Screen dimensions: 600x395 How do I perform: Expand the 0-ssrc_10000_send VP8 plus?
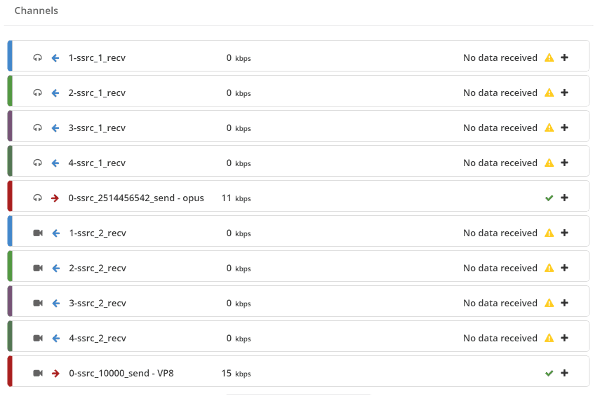564,373
